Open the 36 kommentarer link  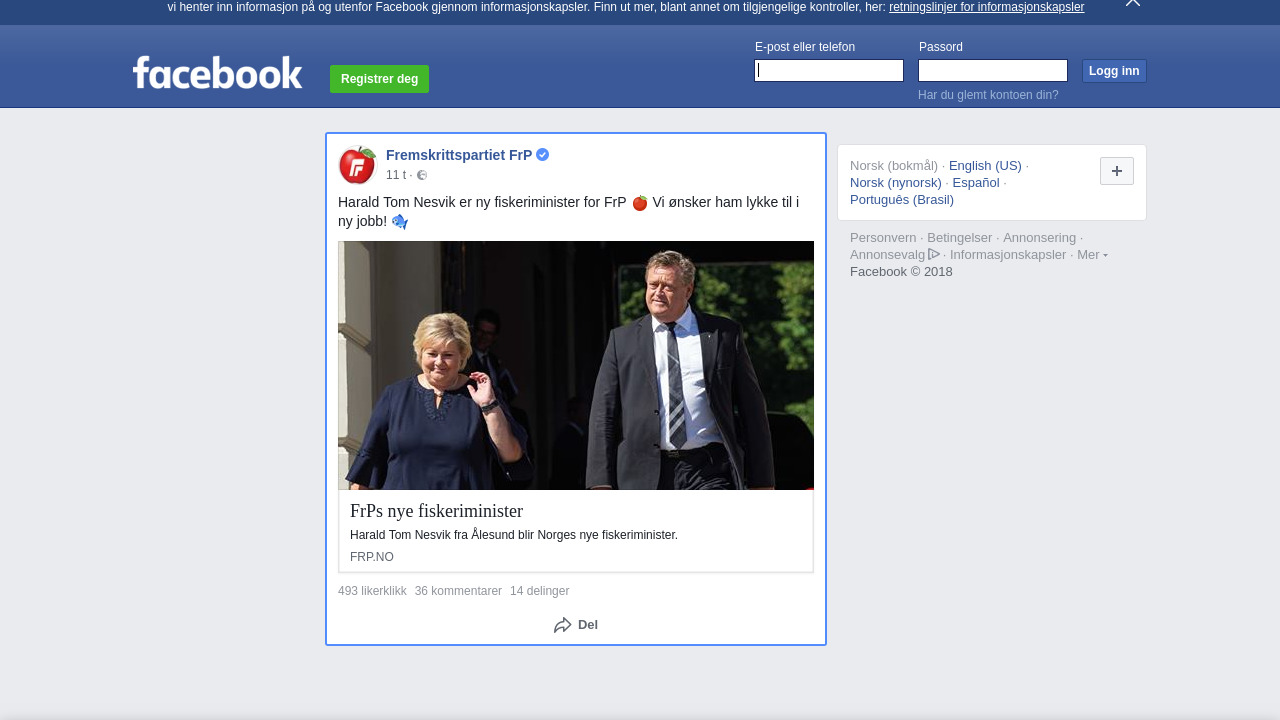point(458,591)
